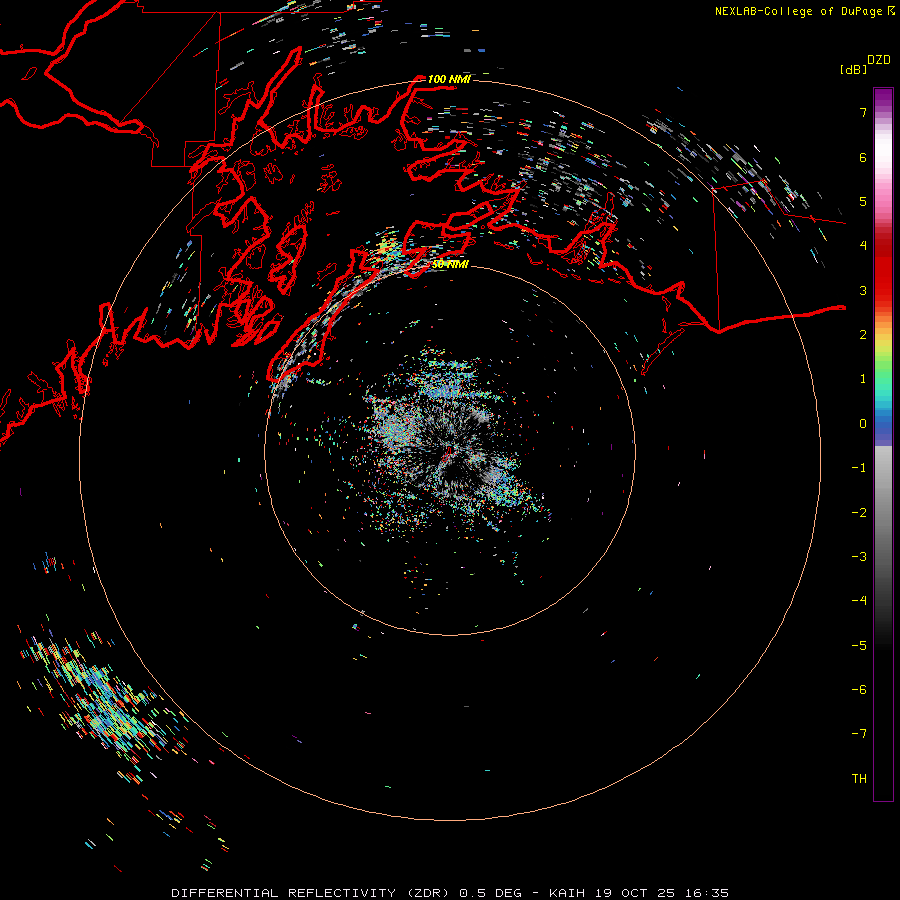Click the DZD product label
Image resolution: width=900 pixels, height=900 pixels.
click(879, 60)
